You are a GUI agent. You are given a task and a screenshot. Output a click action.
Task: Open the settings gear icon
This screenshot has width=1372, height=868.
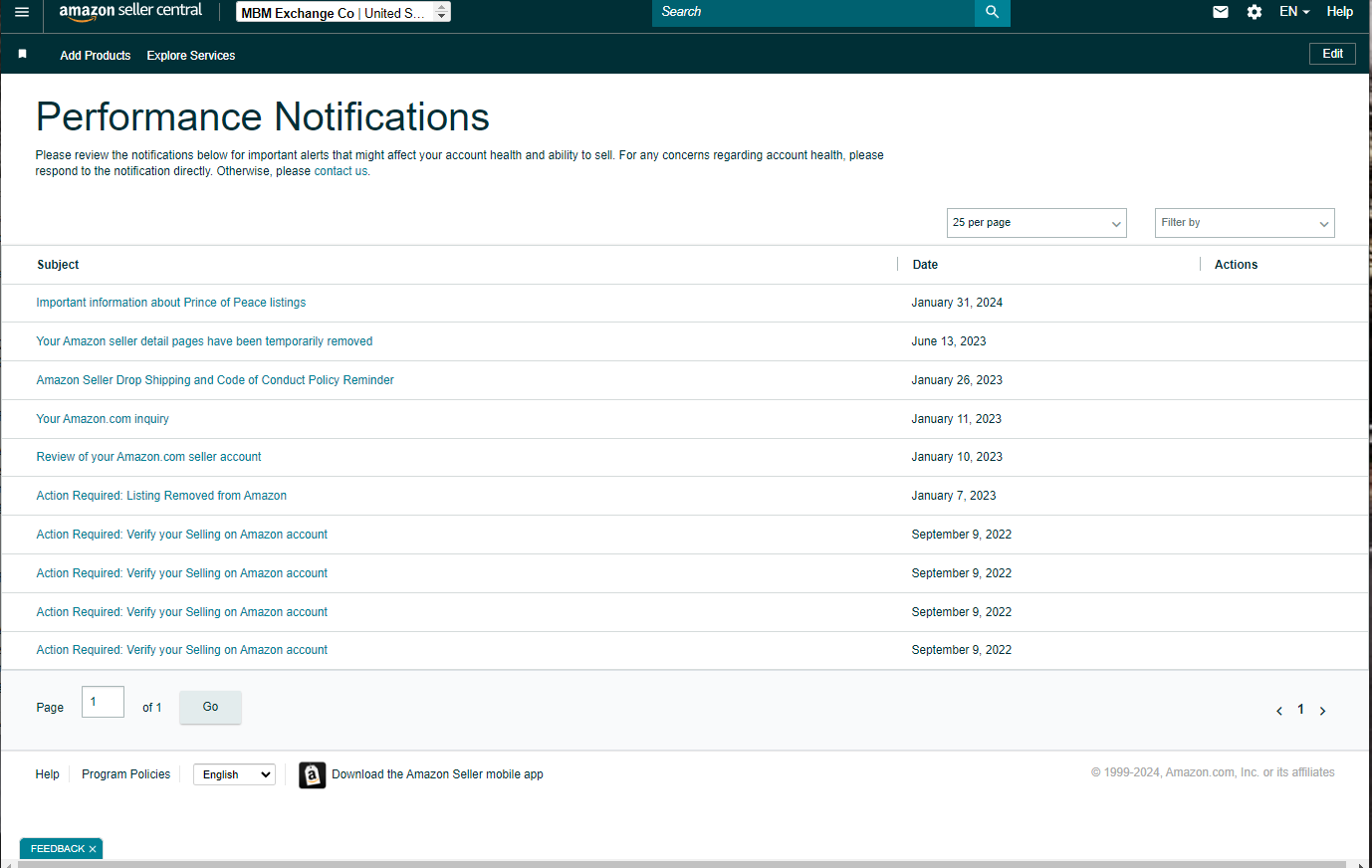[x=1255, y=12]
